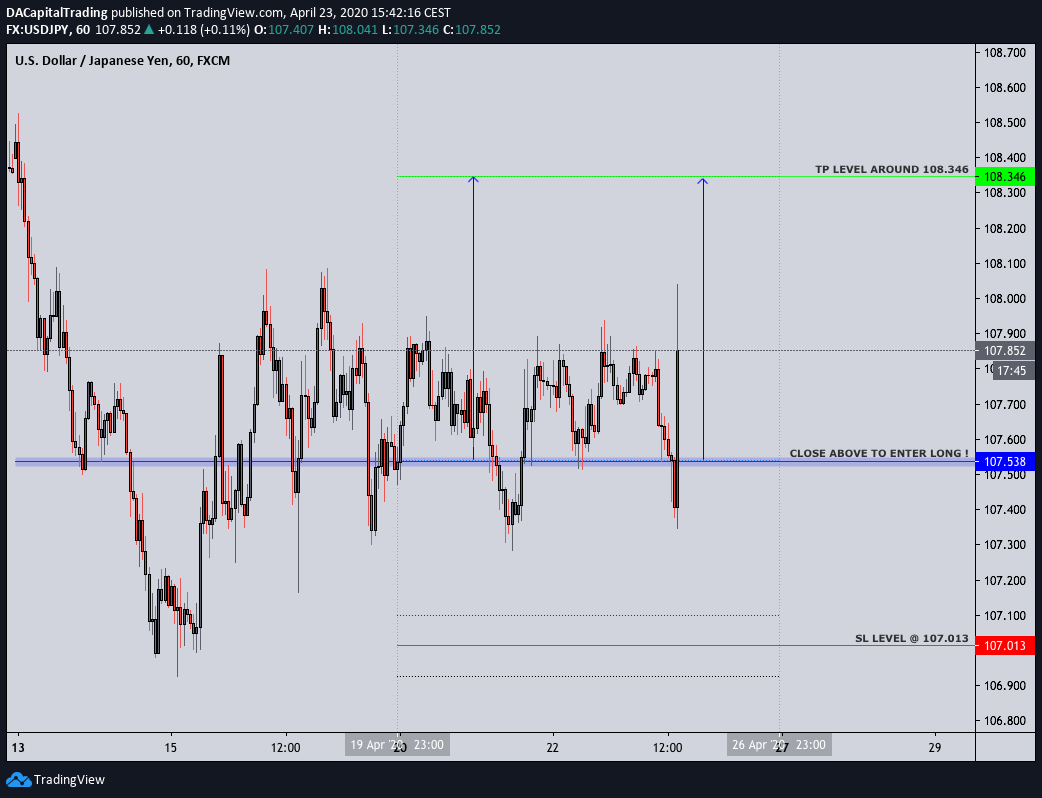This screenshot has width=1042, height=798.
Task: Click the close value C:107.852
Action: pyautogui.click(x=472, y=30)
